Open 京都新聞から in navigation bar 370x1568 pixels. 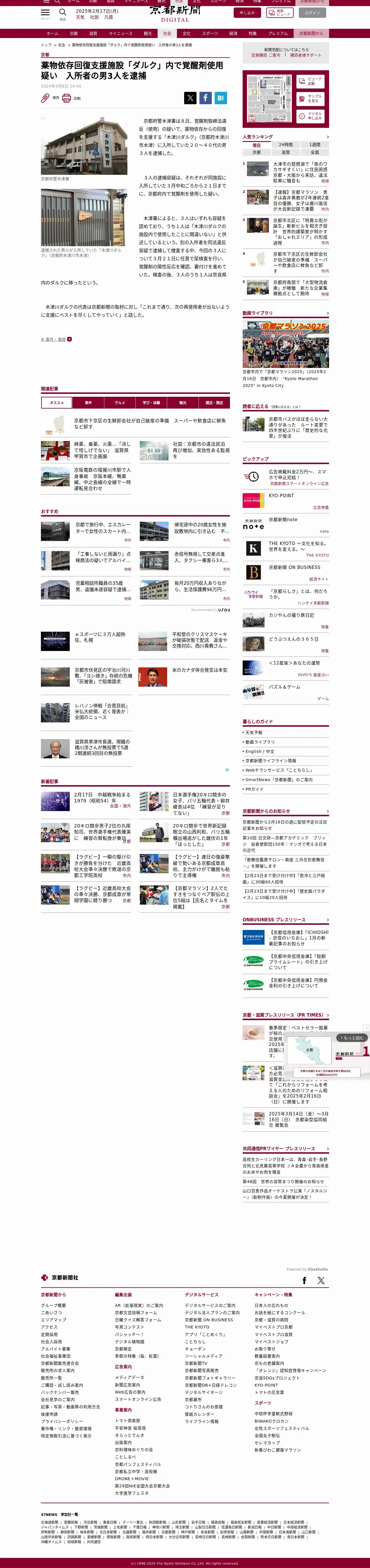pos(312,33)
